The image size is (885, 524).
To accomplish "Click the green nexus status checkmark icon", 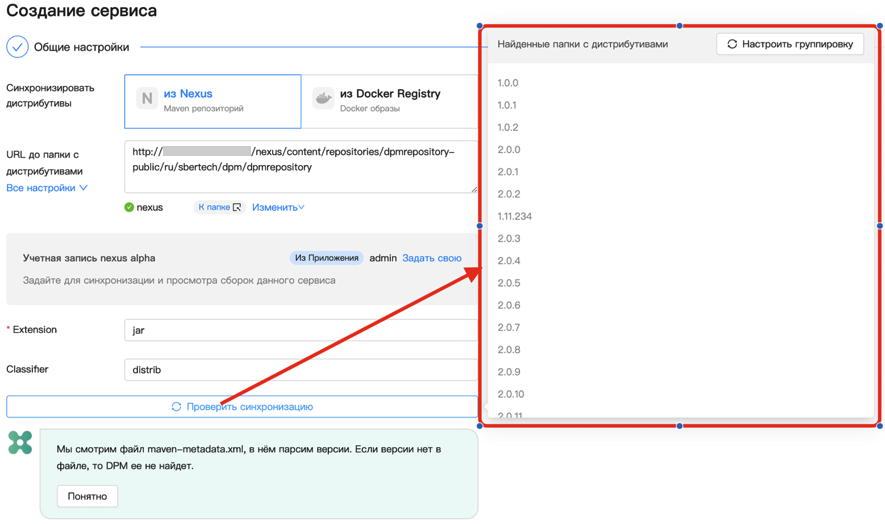I will point(129,208).
